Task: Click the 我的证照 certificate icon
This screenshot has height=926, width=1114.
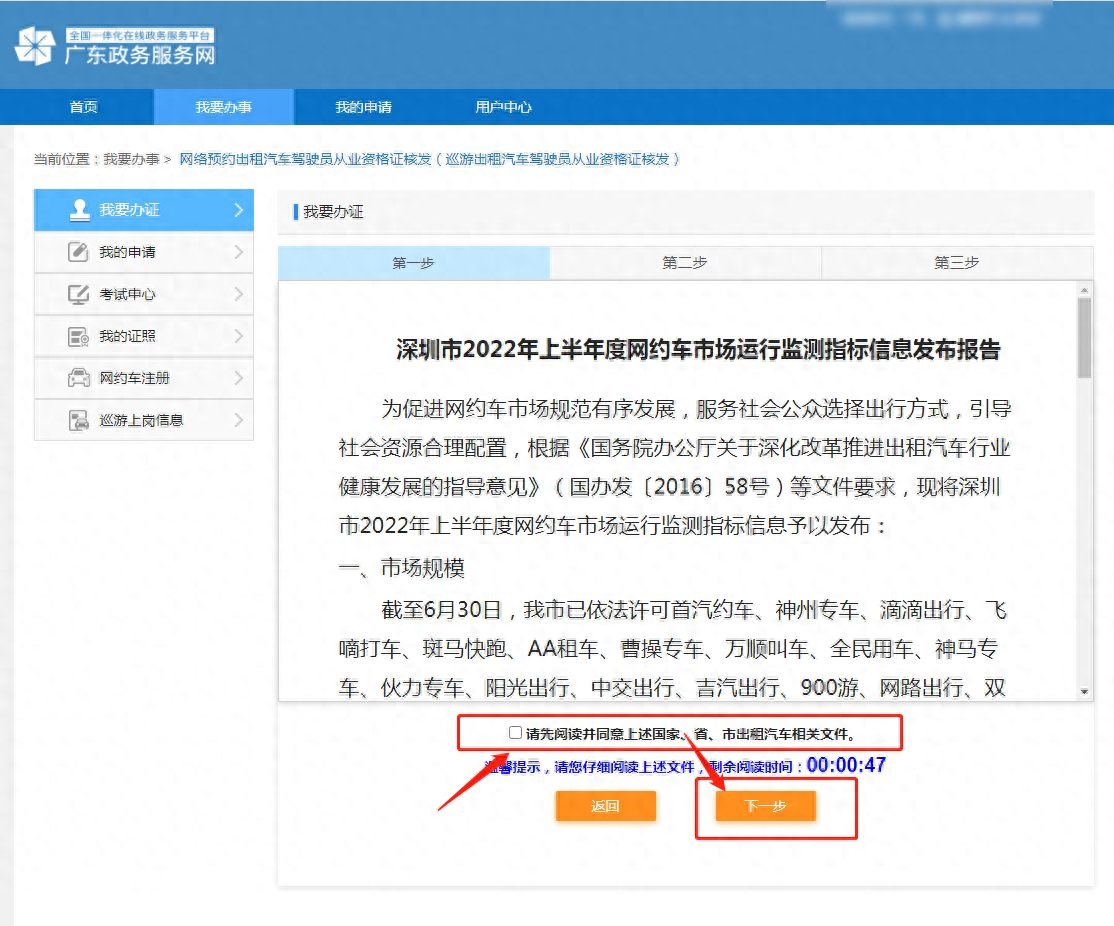Action: (78, 336)
